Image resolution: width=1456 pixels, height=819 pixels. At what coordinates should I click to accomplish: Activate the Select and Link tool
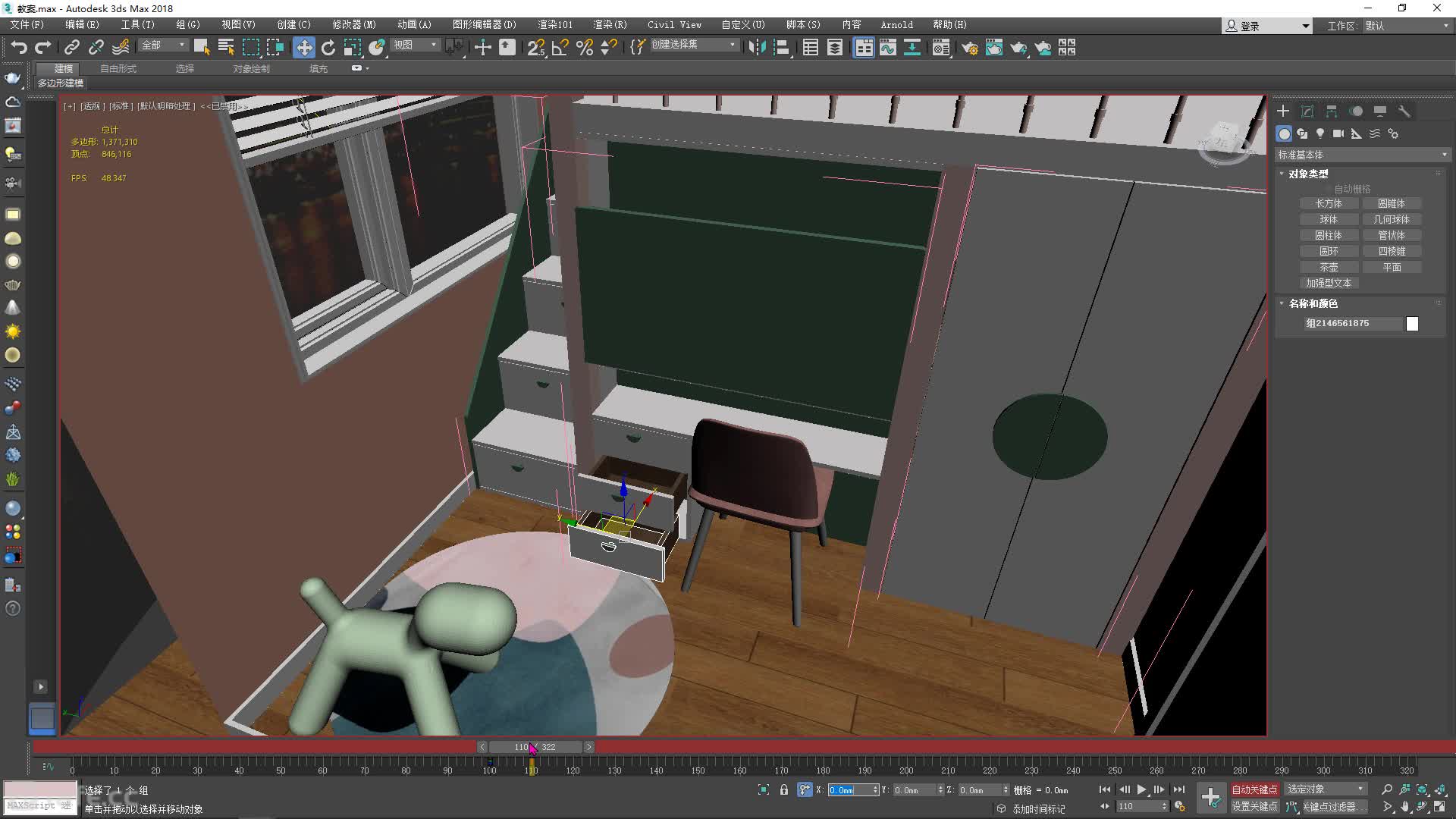(x=72, y=48)
